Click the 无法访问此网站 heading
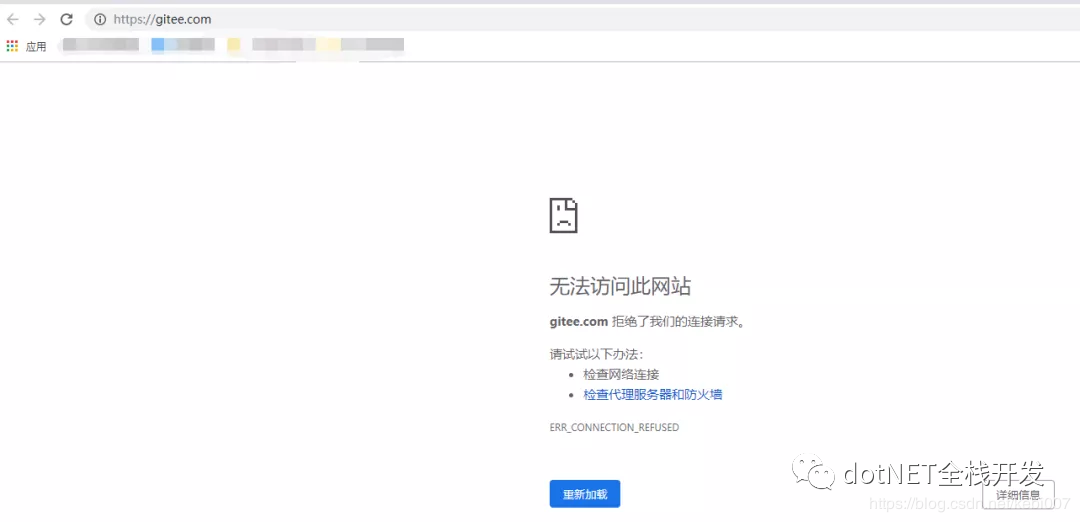The height and width of the screenshot is (522, 1080). [620, 286]
